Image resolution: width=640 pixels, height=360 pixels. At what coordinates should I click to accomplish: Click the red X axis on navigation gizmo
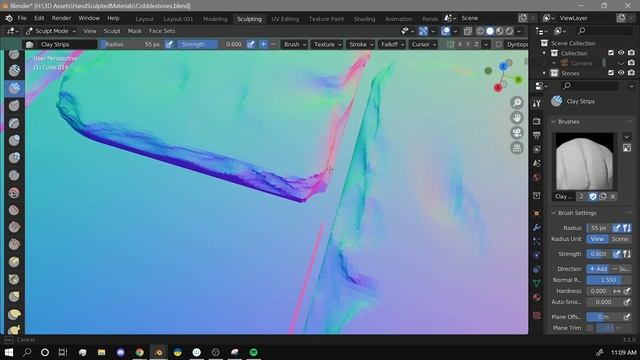pos(498,88)
